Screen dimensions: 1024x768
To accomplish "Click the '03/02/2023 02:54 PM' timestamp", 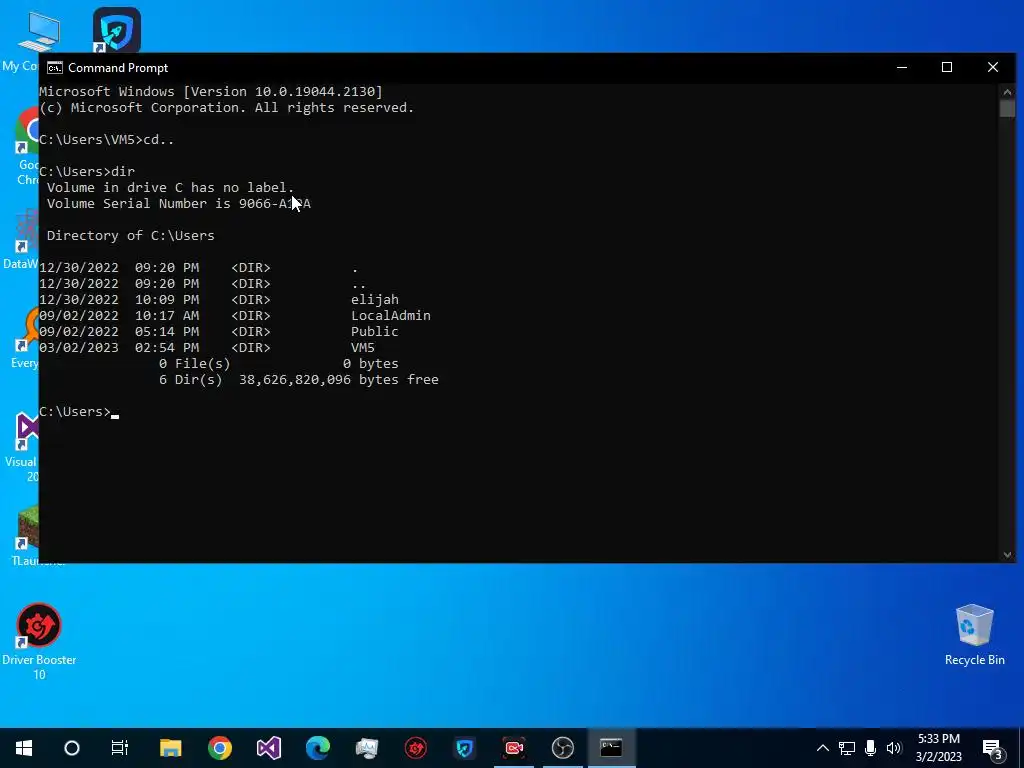I will click(x=119, y=347).
